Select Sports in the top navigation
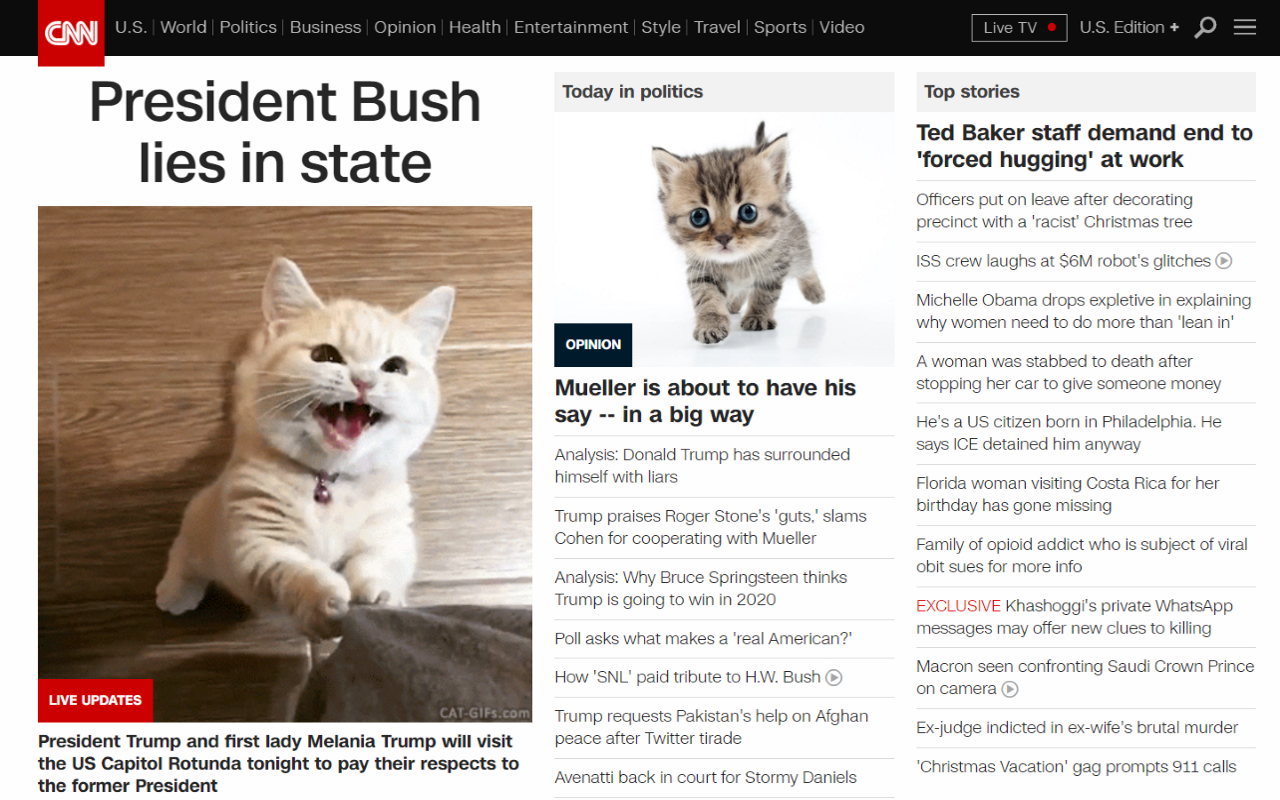The height and width of the screenshot is (800, 1280). click(x=780, y=27)
